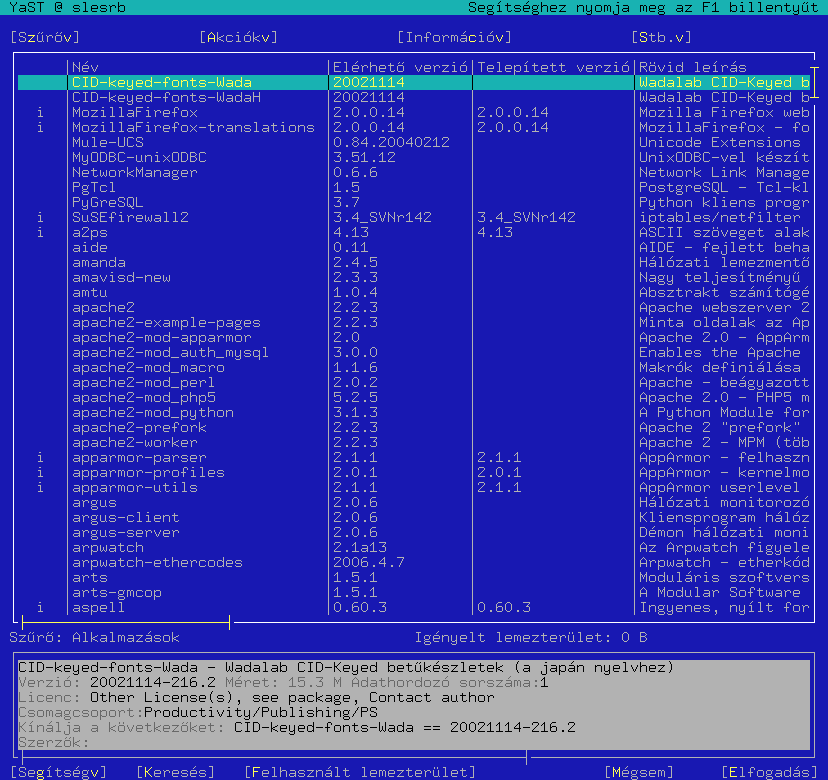
Task: Open the Információ menu
Action: [x=454, y=37]
